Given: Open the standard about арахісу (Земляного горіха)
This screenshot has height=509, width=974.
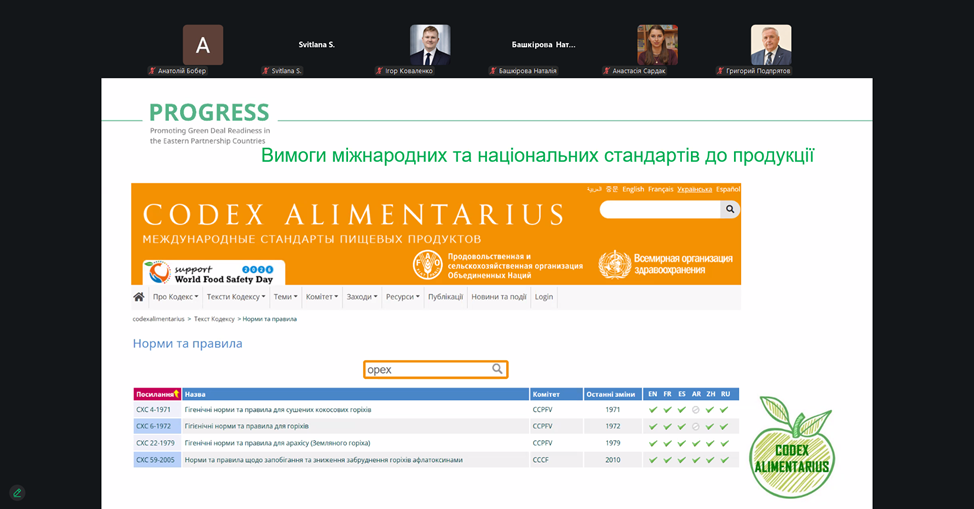Looking at the screenshot, I should [277, 443].
